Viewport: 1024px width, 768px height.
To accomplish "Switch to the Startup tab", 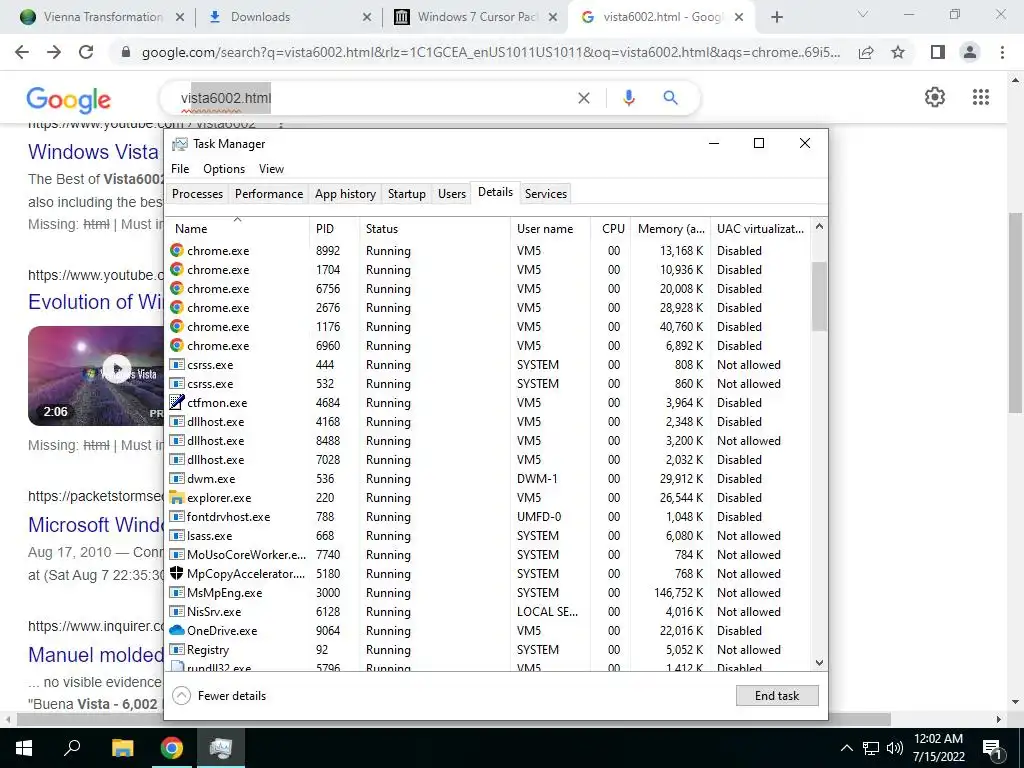I will [406, 193].
